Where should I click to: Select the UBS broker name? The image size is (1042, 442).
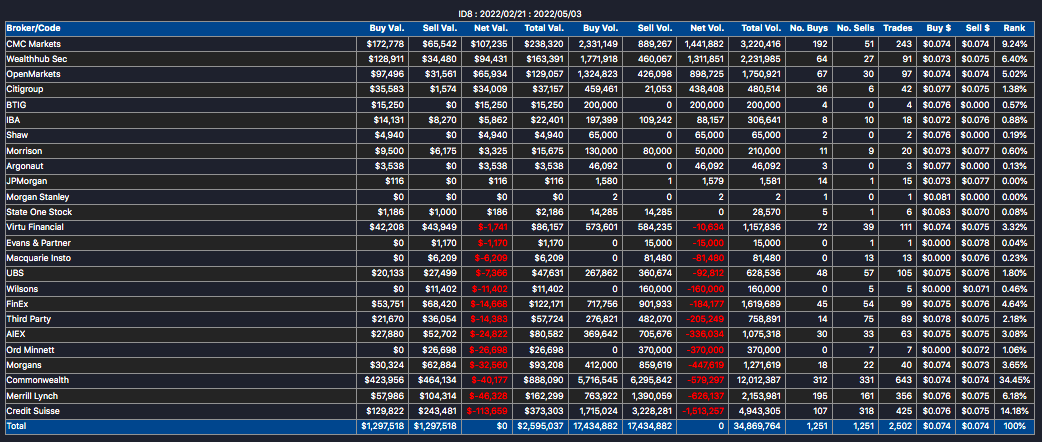tap(15, 273)
